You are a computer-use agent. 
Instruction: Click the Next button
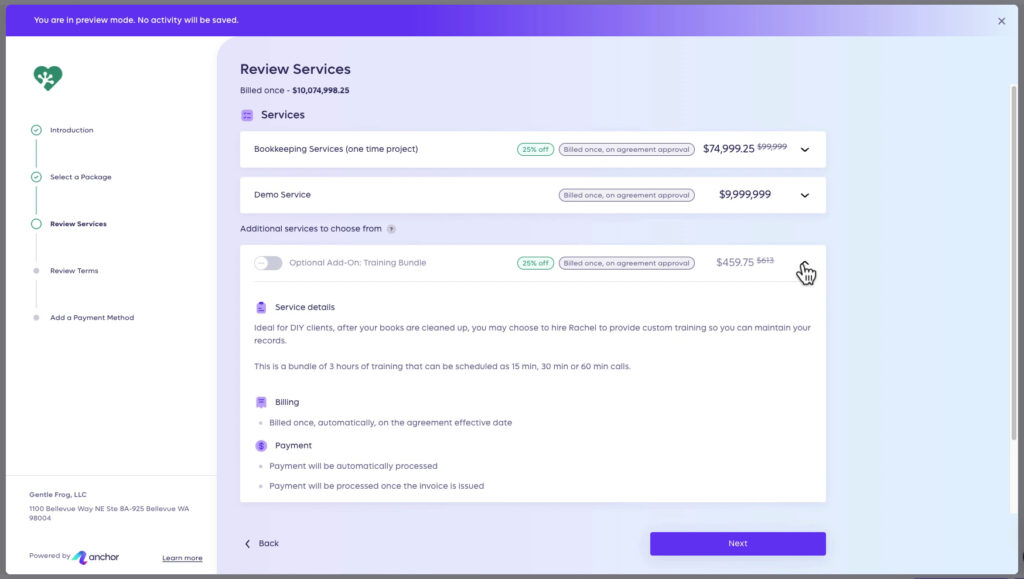(x=737, y=543)
